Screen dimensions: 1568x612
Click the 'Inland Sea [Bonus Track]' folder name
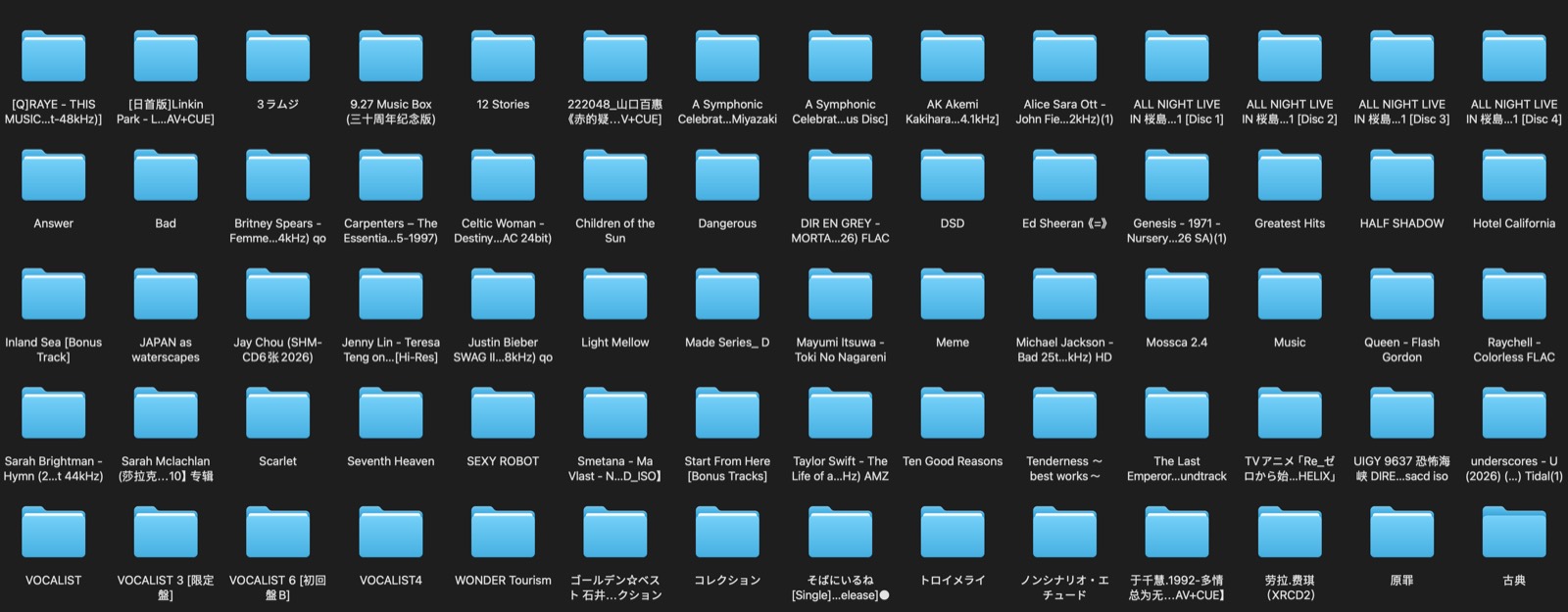pyautogui.click(x=53, y=350)
